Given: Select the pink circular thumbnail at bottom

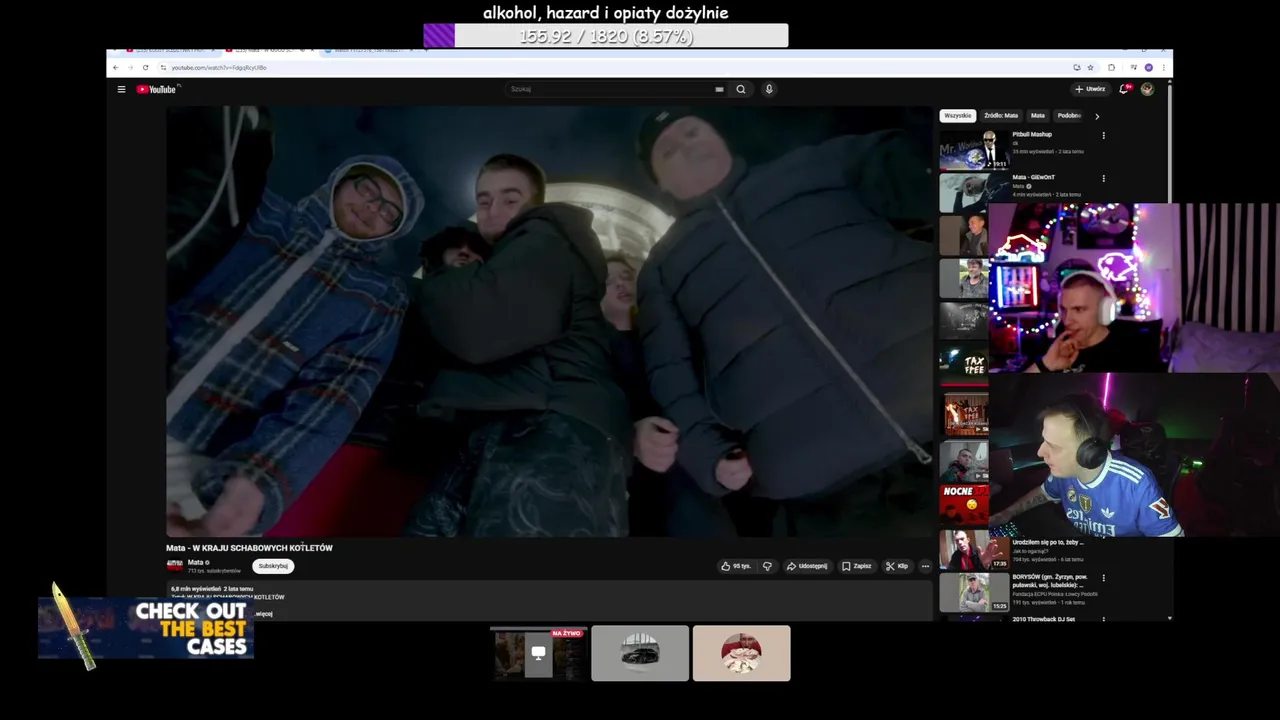Looking at the screenshot, I should pos(741,653).
